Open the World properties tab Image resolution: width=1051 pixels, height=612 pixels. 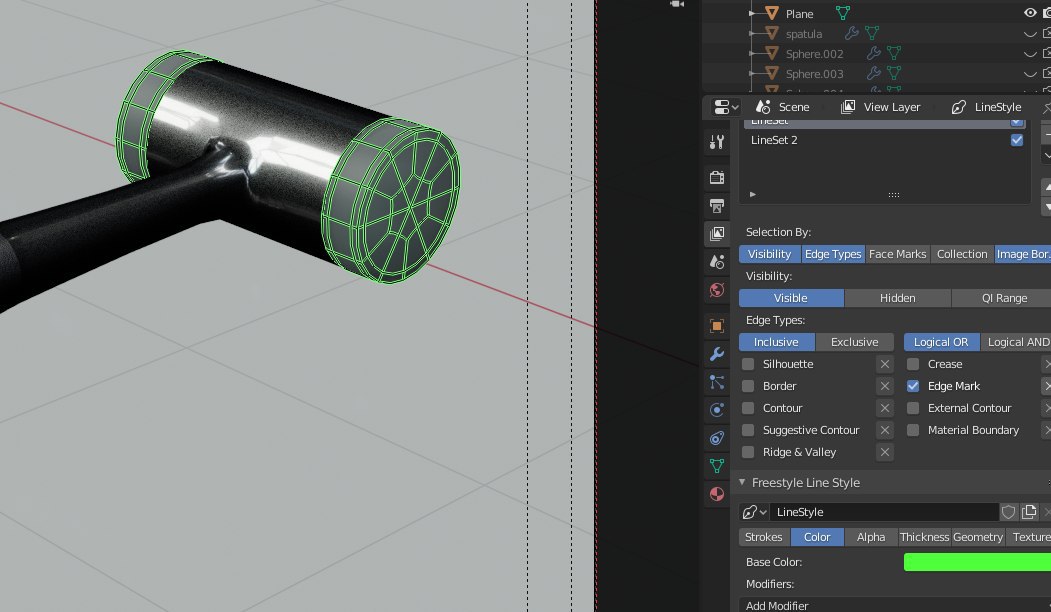(x=717, y=290)
